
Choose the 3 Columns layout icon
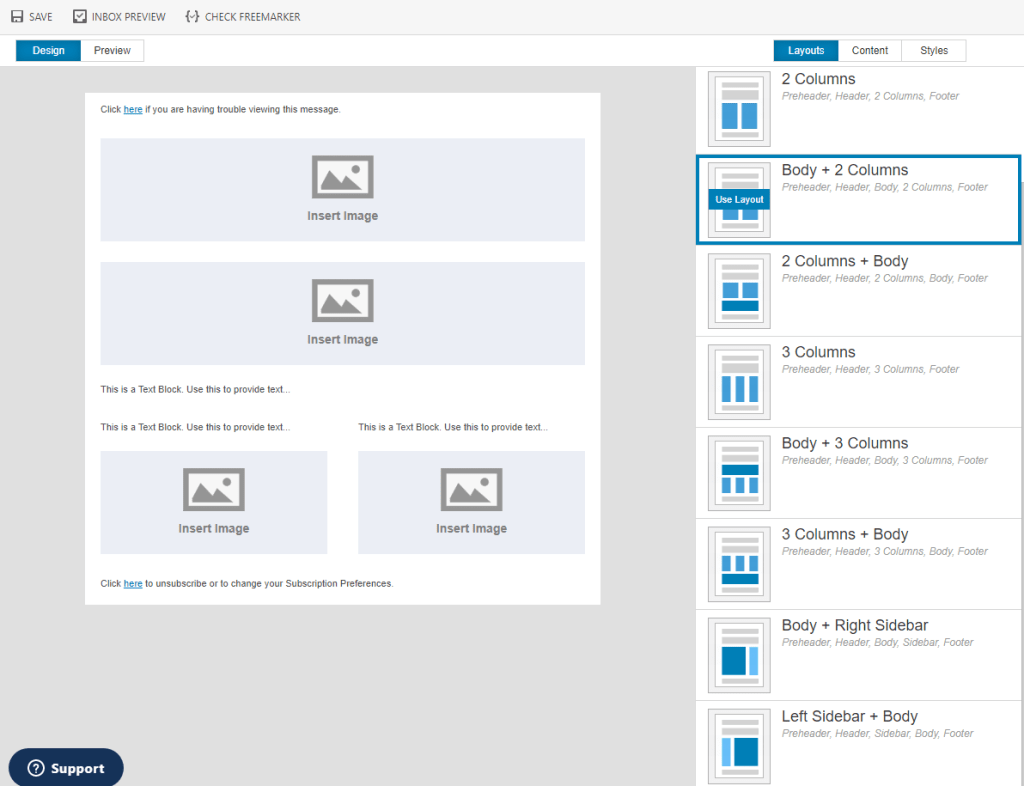(x=739, y=381)
